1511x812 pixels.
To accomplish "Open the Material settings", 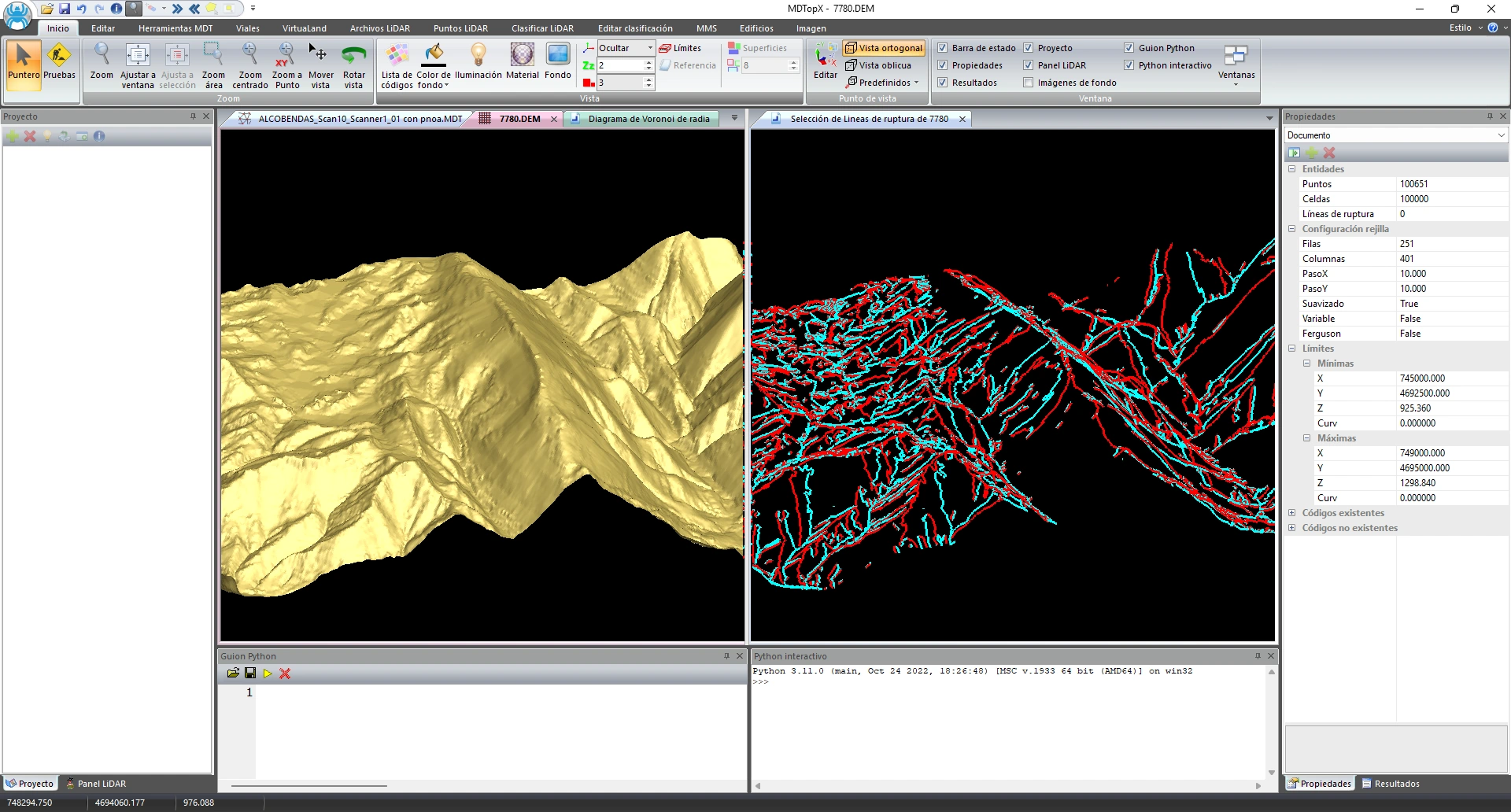I will click(x=523, y=63).
